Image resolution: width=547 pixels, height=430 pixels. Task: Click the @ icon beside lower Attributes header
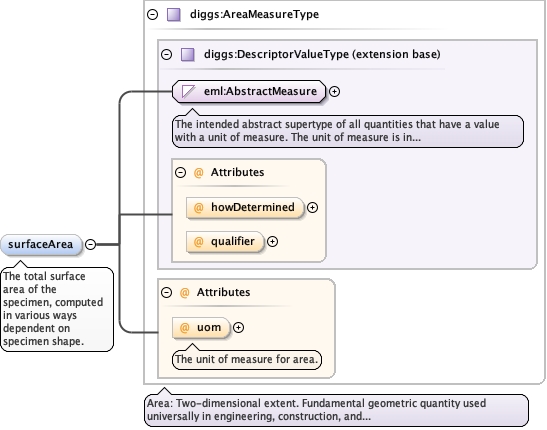pyautogui.click(x=184, y=292)
